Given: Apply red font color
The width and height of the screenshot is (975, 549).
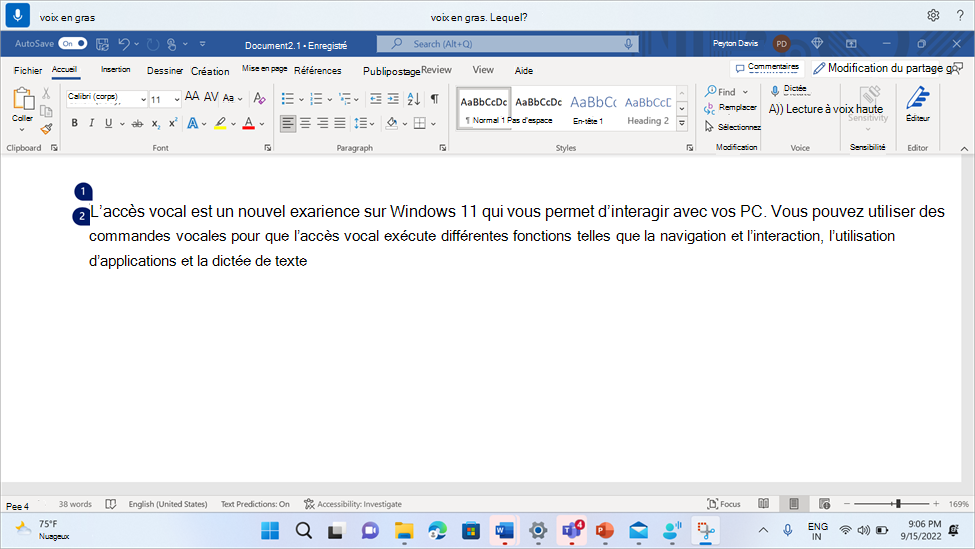Looking at the screenshot, I should [249, 123].
